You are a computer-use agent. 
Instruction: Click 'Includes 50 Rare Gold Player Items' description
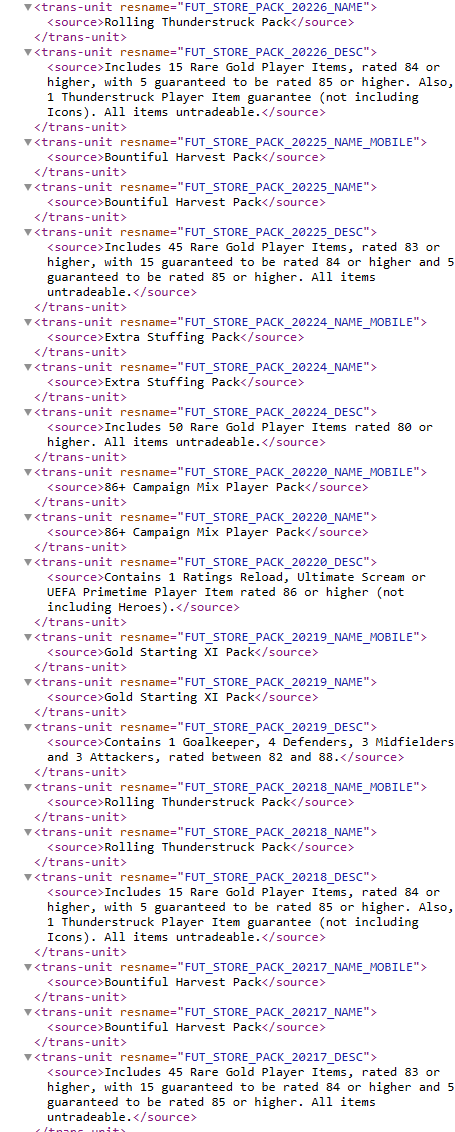(x=240, y=435)
